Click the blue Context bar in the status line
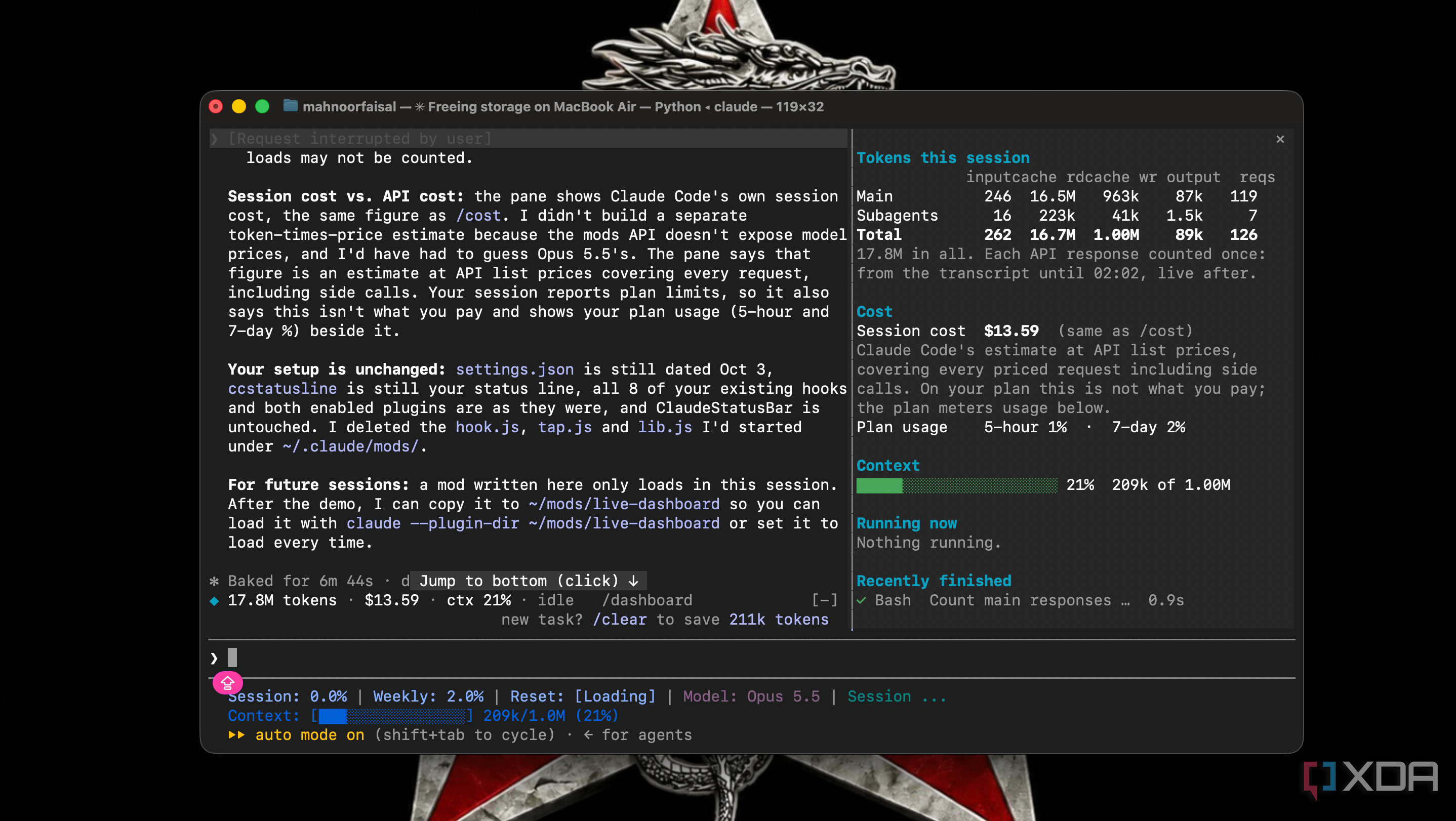This screenshot has height=821, width=1456. pyautogui.click(x=392, y=716)
